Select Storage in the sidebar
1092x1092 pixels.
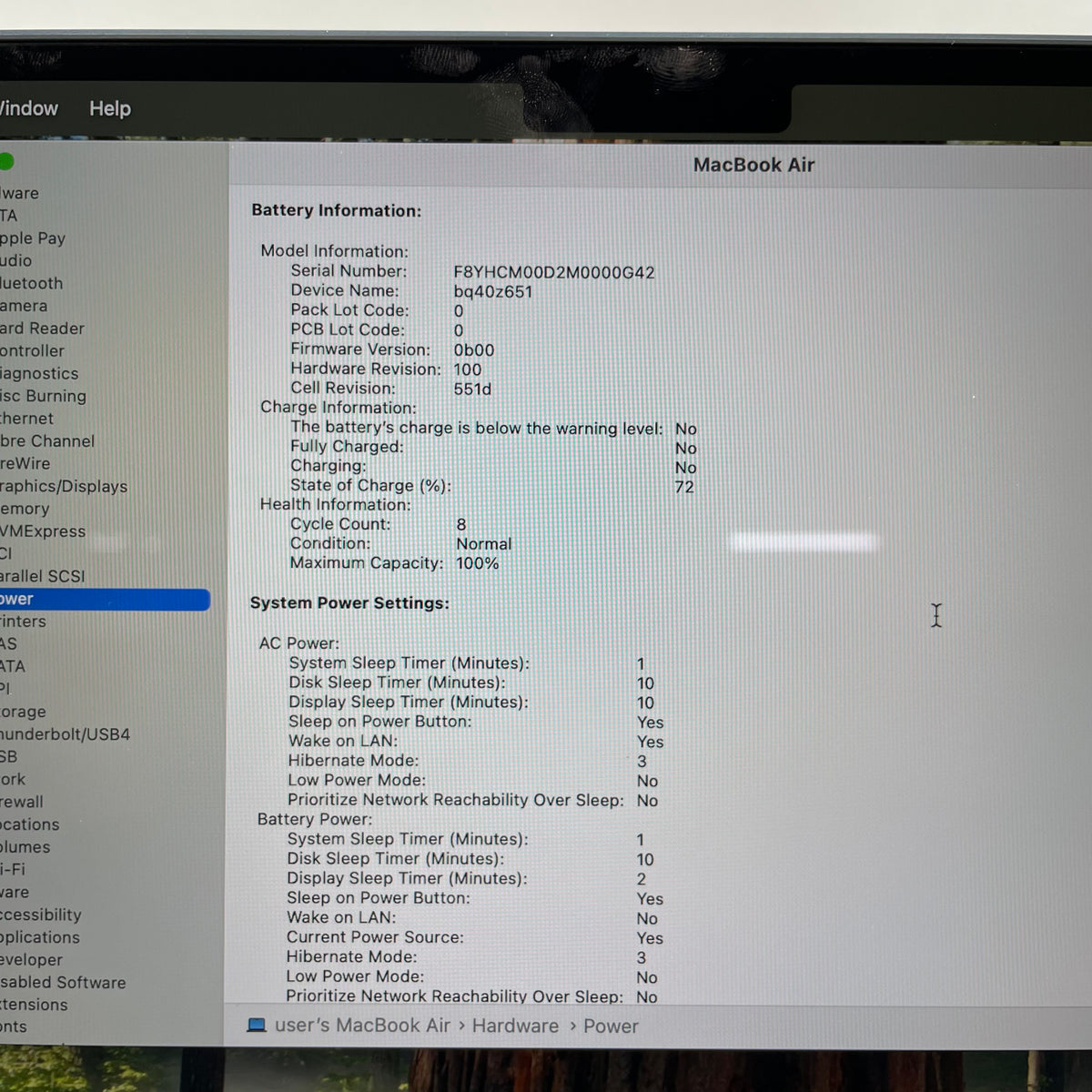tap(23, 712)
